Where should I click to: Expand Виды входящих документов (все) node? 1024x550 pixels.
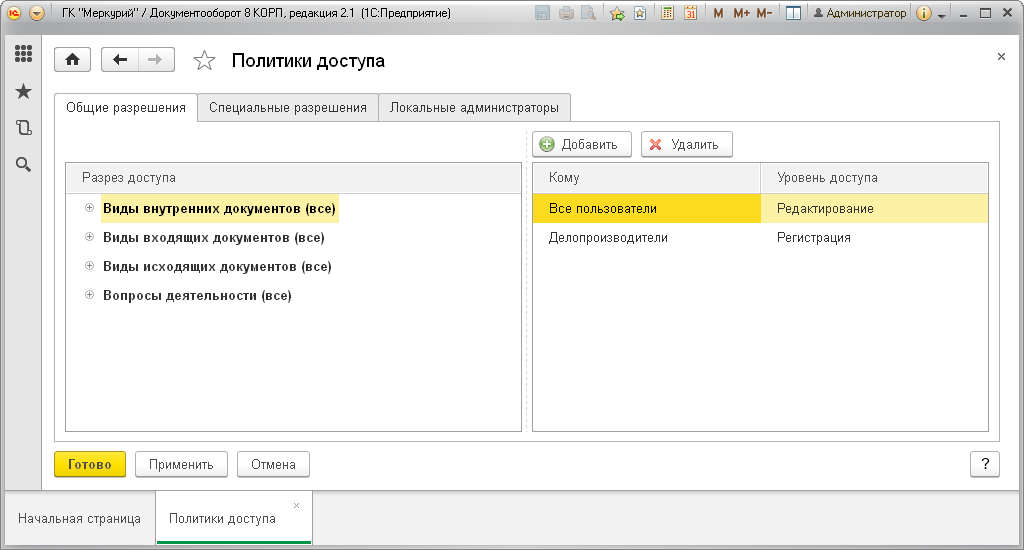[89, 236]
